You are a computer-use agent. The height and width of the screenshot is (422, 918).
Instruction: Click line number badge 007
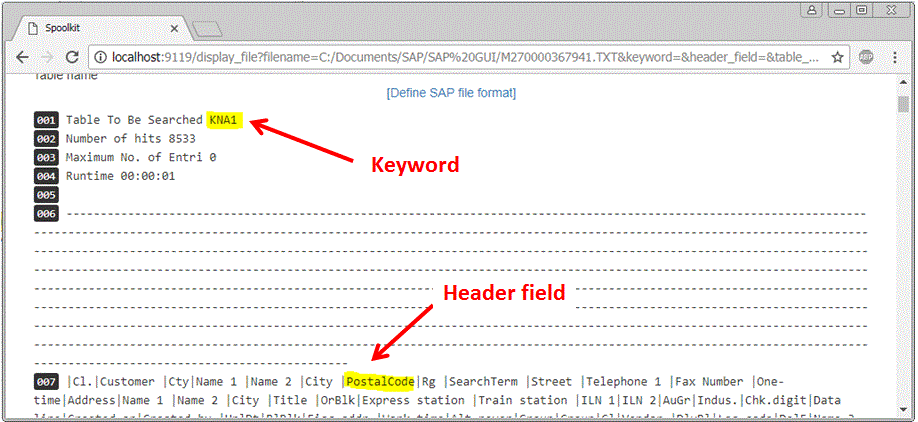point(46,382)
